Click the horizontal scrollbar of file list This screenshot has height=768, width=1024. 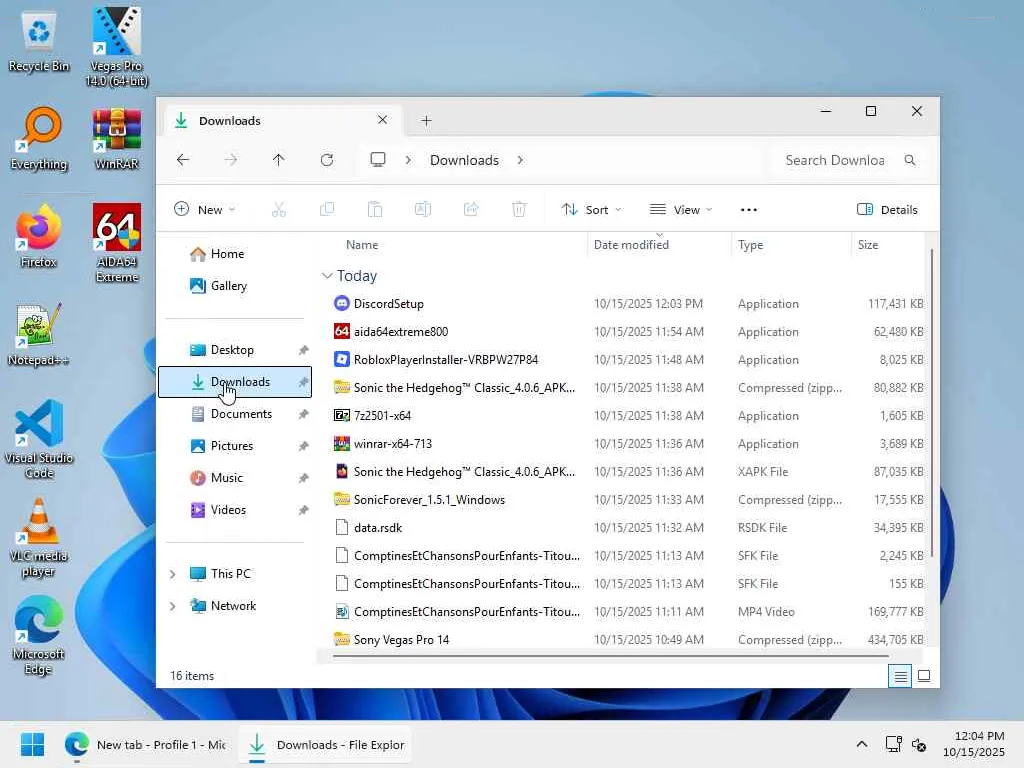click(x=611, y=656)
